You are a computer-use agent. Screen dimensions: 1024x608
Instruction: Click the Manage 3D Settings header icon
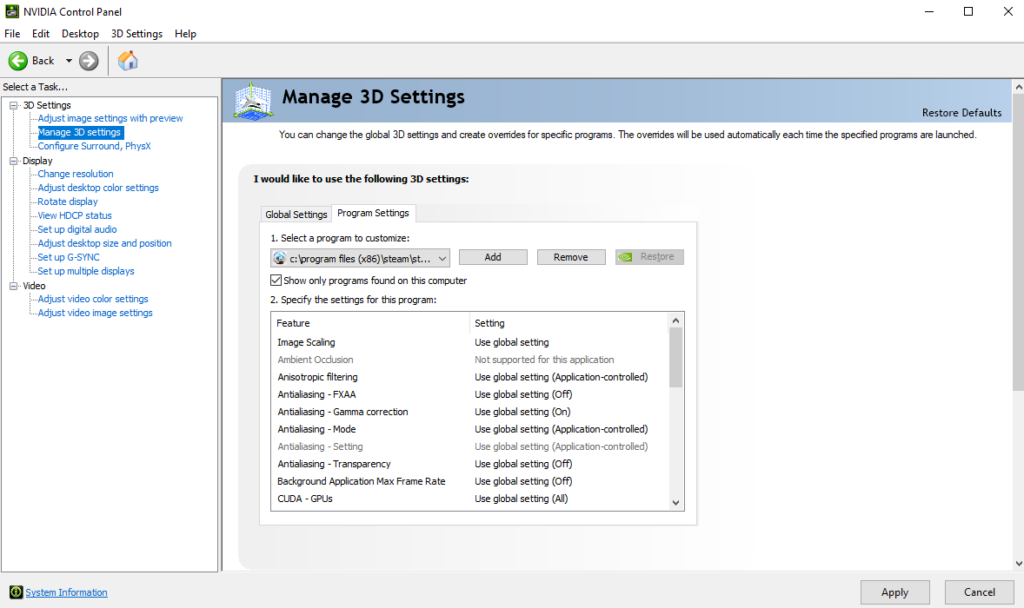point(253,101)
